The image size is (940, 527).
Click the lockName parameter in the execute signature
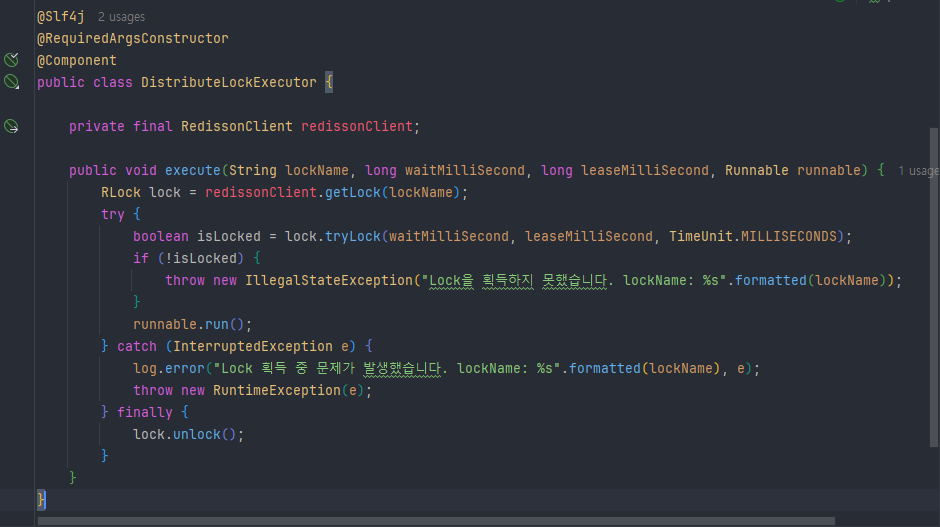[317, 170]
